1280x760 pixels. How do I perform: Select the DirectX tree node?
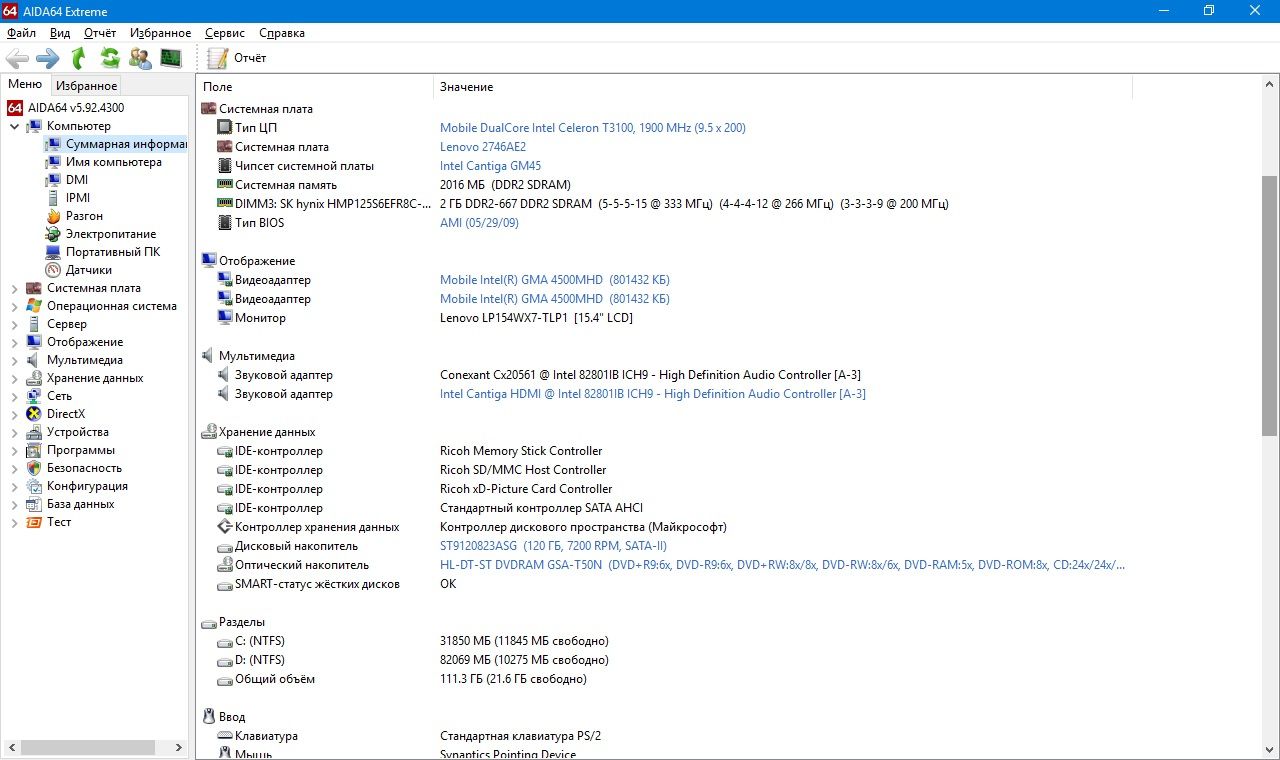pyautogui.click(x=66, y=414)
